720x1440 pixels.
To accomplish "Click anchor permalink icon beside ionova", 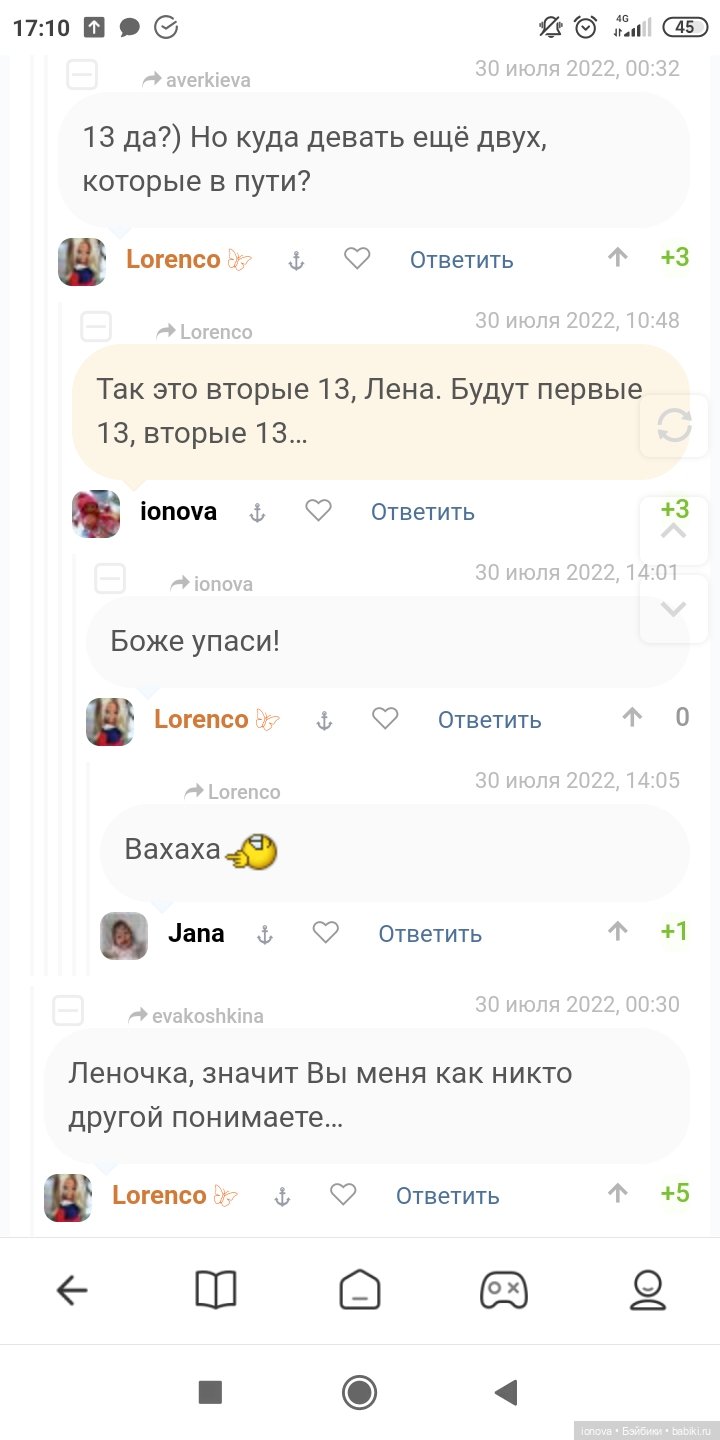I will point(257,512).
